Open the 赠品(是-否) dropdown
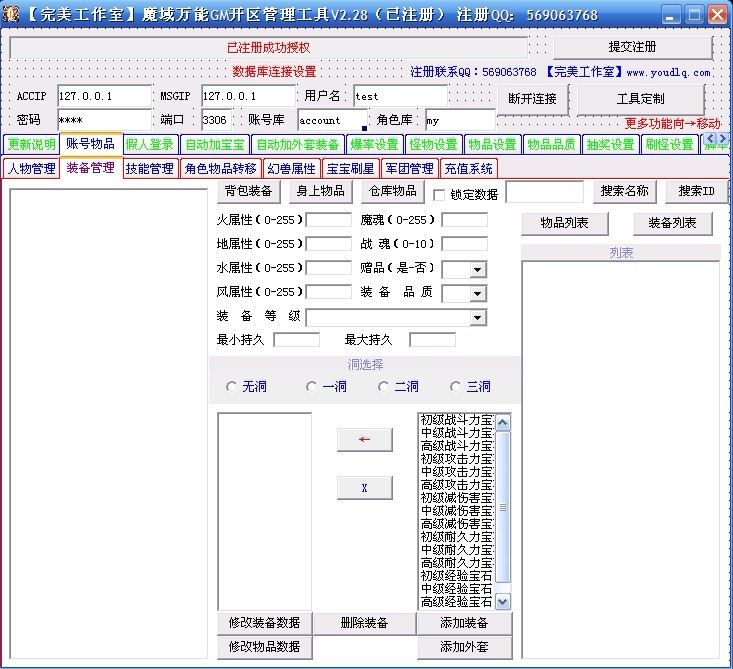Screen dimensions: 733x669 click(x=477, y=270)
